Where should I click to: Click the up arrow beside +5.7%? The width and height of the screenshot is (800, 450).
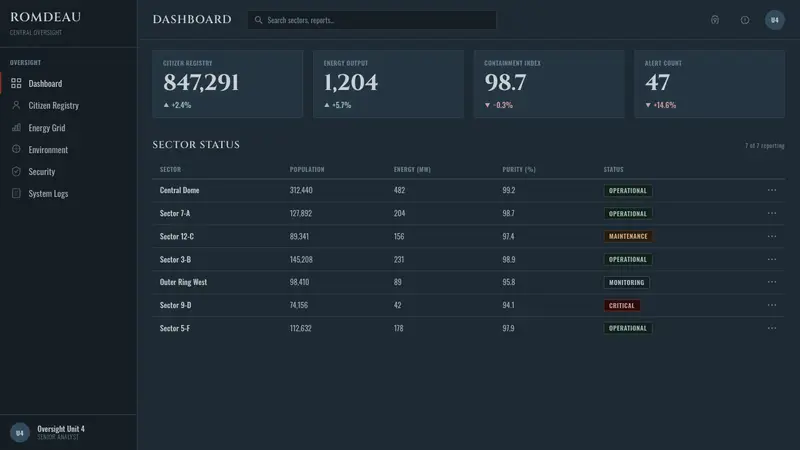click(x=327, y=105)
